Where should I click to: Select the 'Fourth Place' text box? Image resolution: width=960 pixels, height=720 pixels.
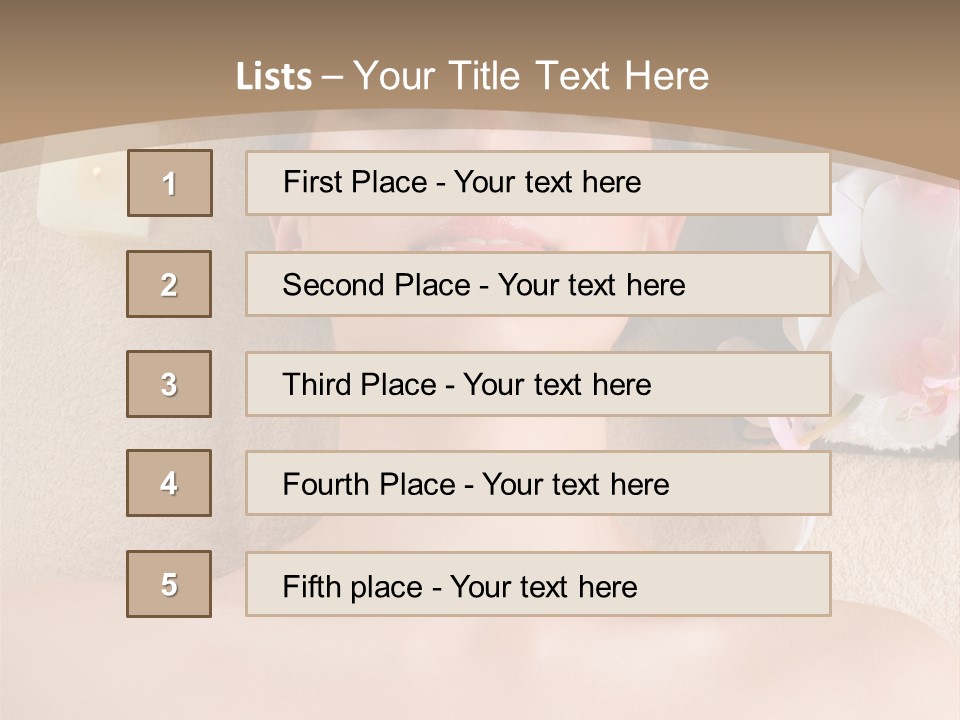tap(538, 484)
